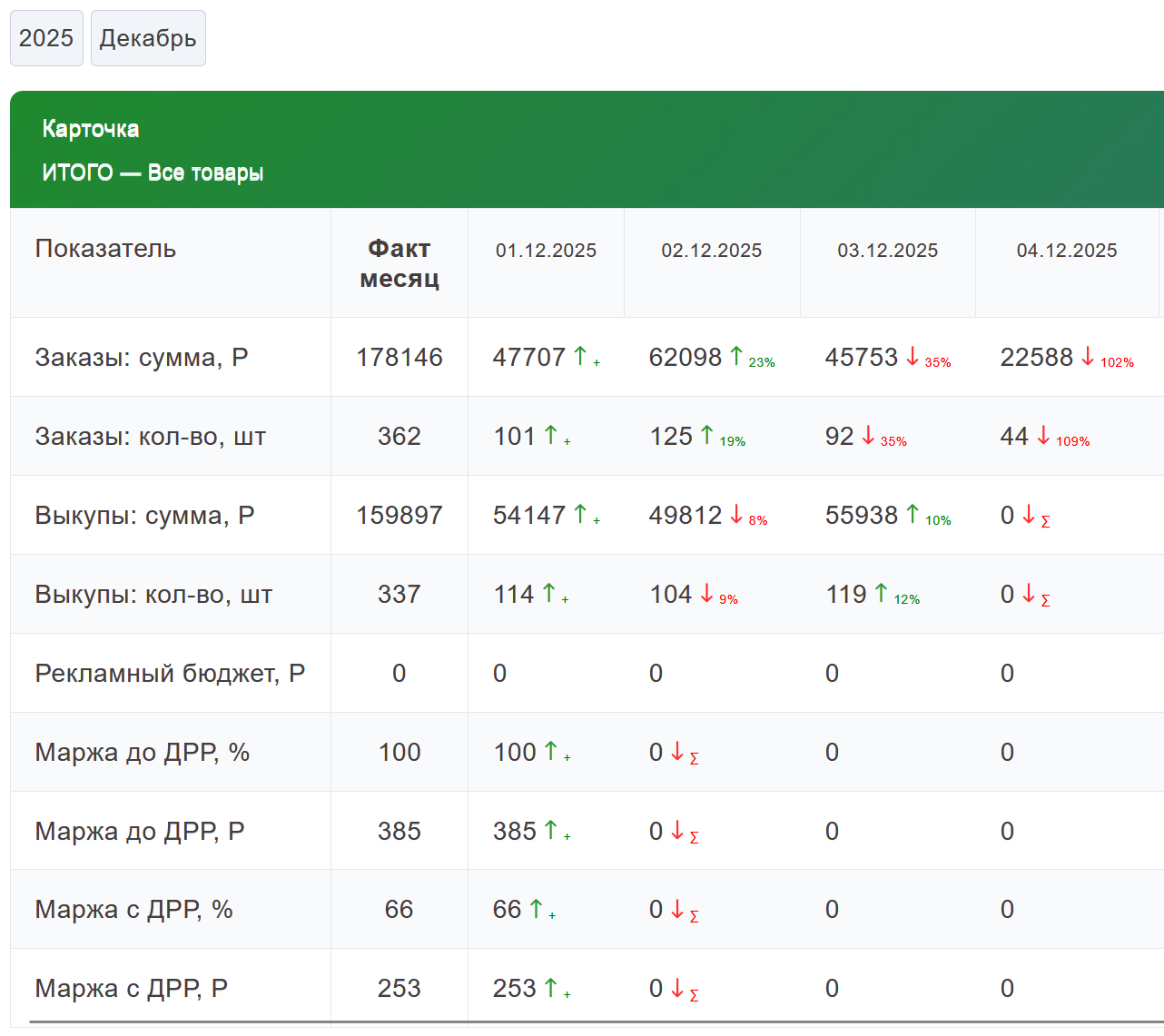1164x1036 pixels.
Task: Open the 2025 year selector
Action: [46, 38]
